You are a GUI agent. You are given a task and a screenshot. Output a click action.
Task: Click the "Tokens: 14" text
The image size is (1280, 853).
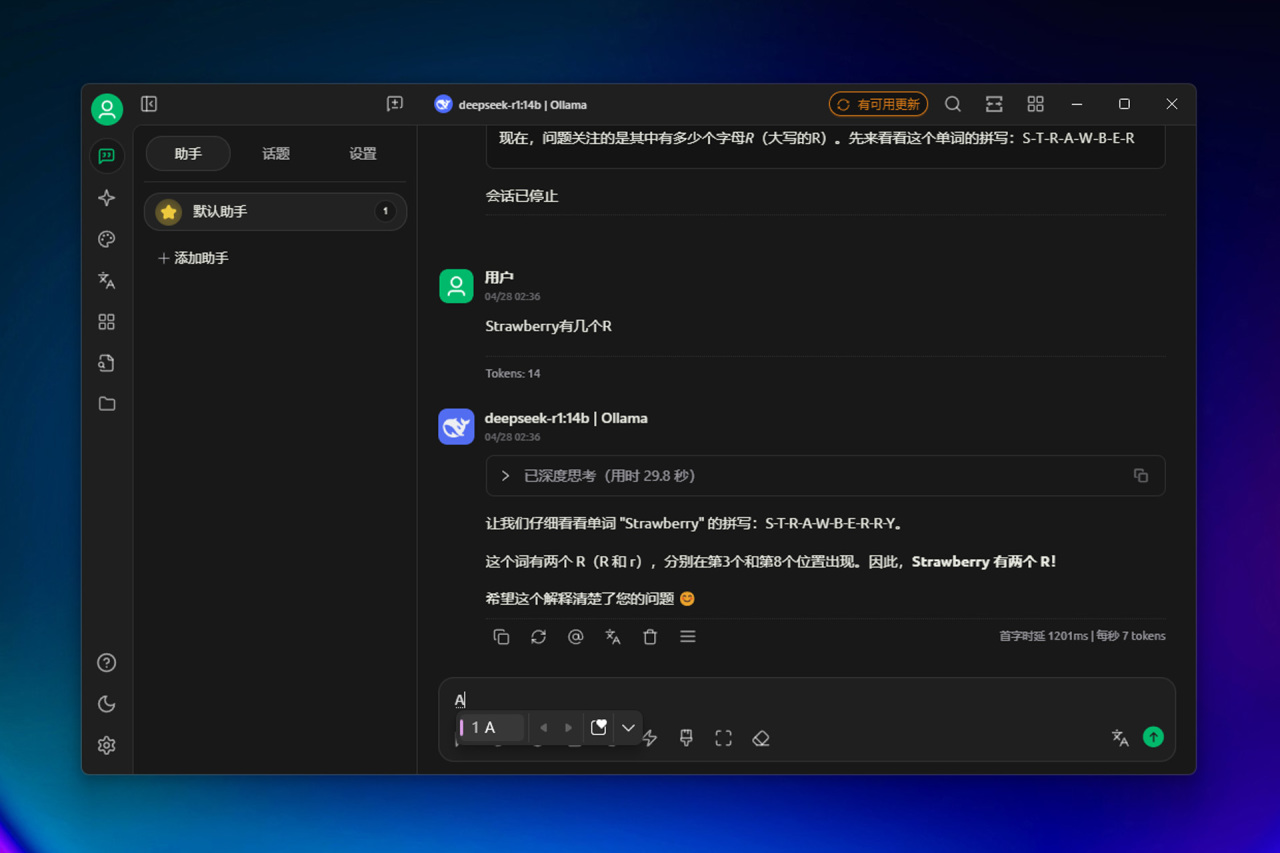coord(513,373)
